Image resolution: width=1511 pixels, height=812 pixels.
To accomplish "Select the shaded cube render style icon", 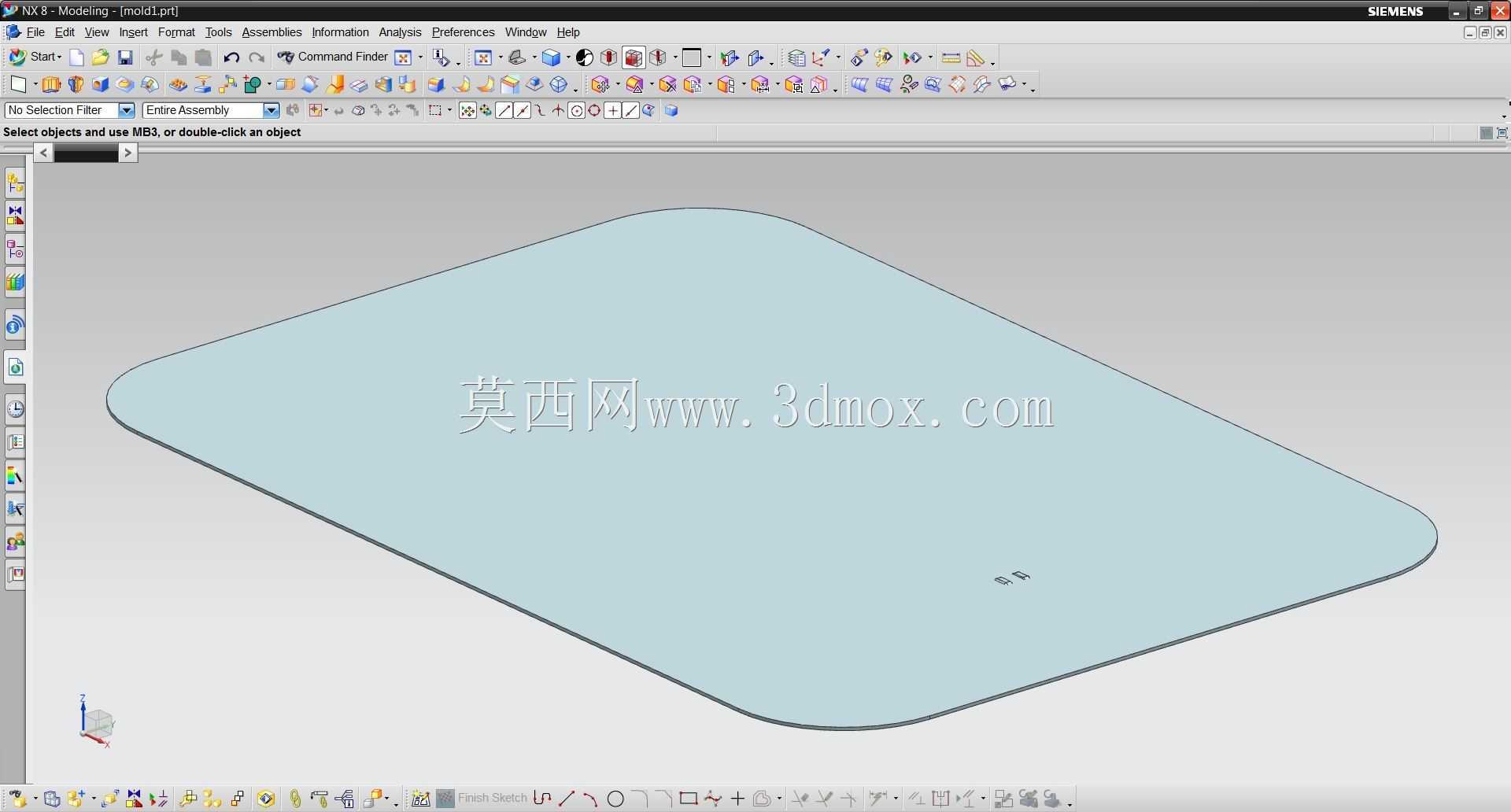I will pos(552,57).
